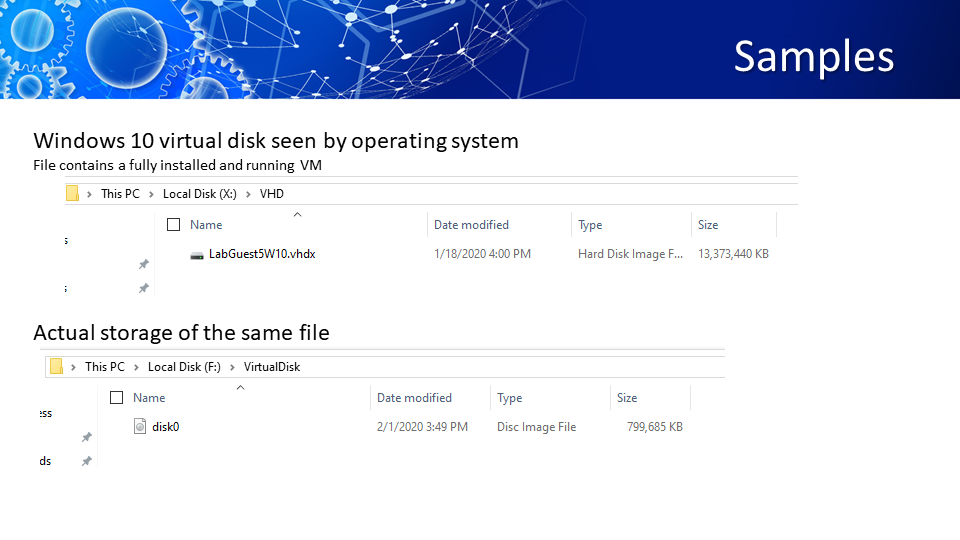This screenshot has height=540, width=960.
Task: Expand the chevron before the VirtualDisk breadcrumb
Action: 232,367
